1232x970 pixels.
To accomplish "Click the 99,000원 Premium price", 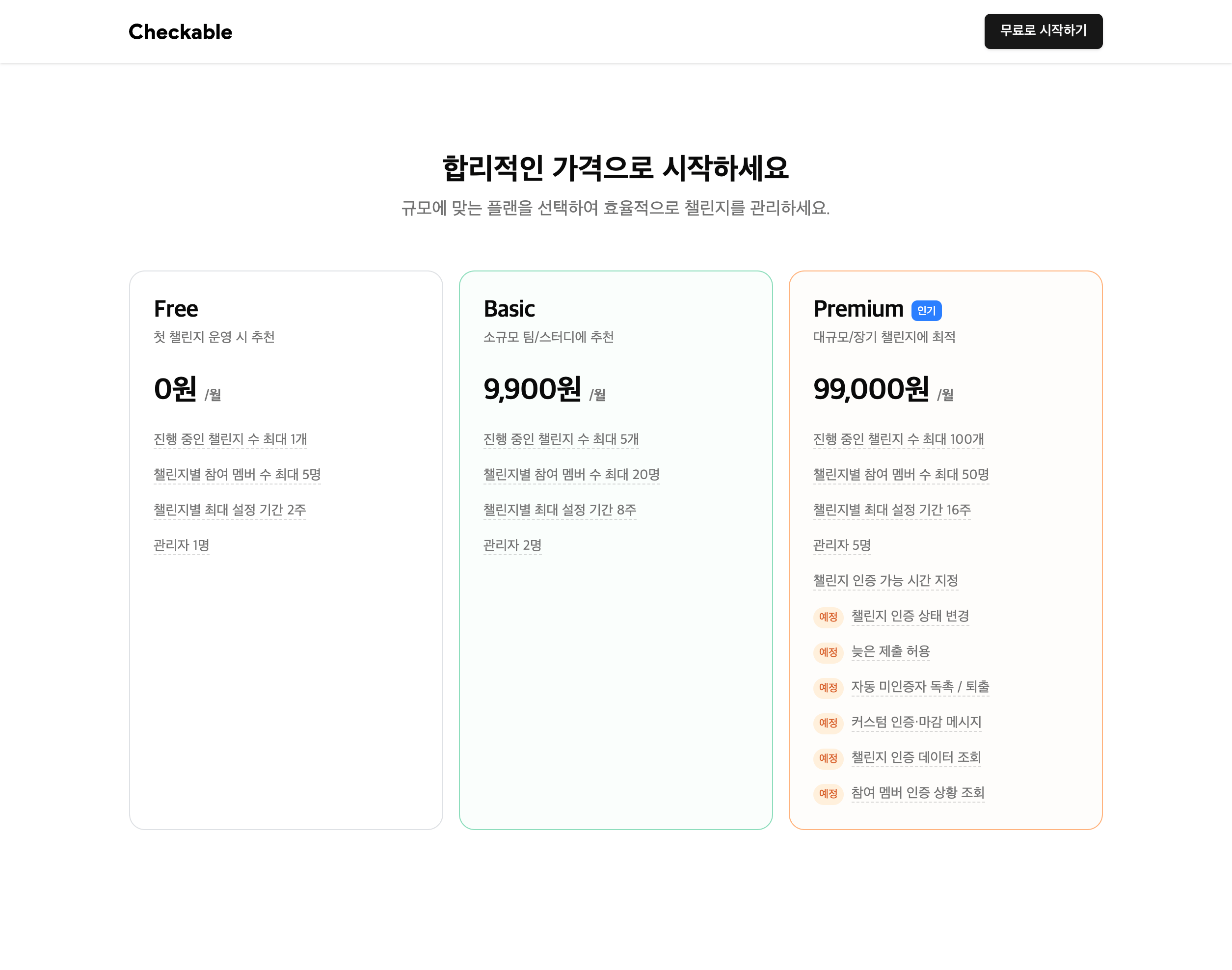I will [870, 390].
